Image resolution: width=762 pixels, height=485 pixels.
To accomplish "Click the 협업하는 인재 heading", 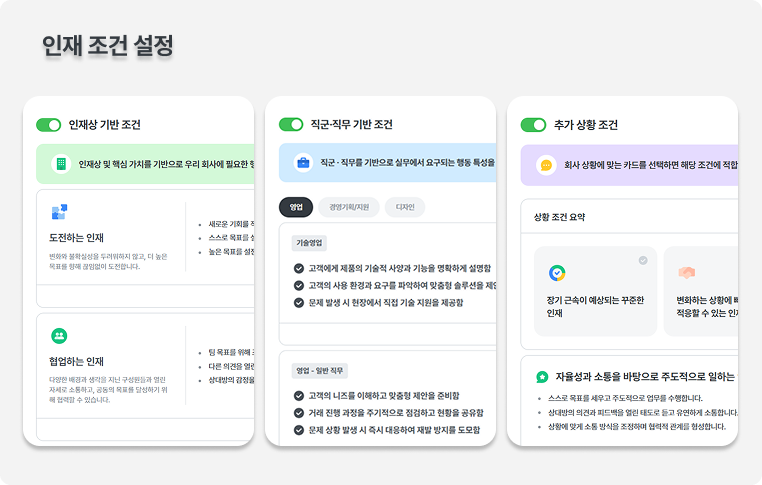I will (x=76, y=361).
